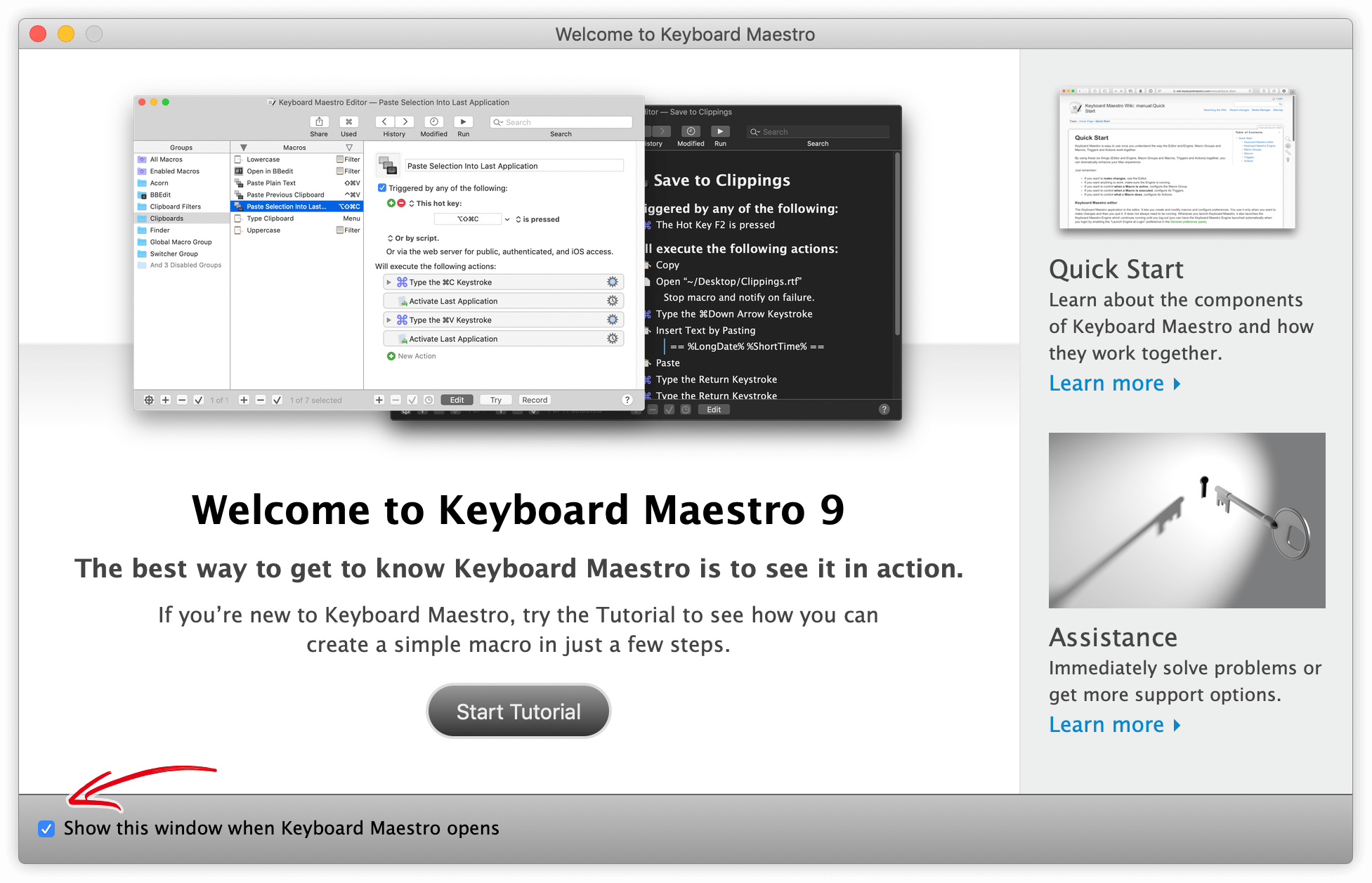Click the Quick Start wiki page thumbnail
The image size is (1372, 883).
tap(1177, 158)
